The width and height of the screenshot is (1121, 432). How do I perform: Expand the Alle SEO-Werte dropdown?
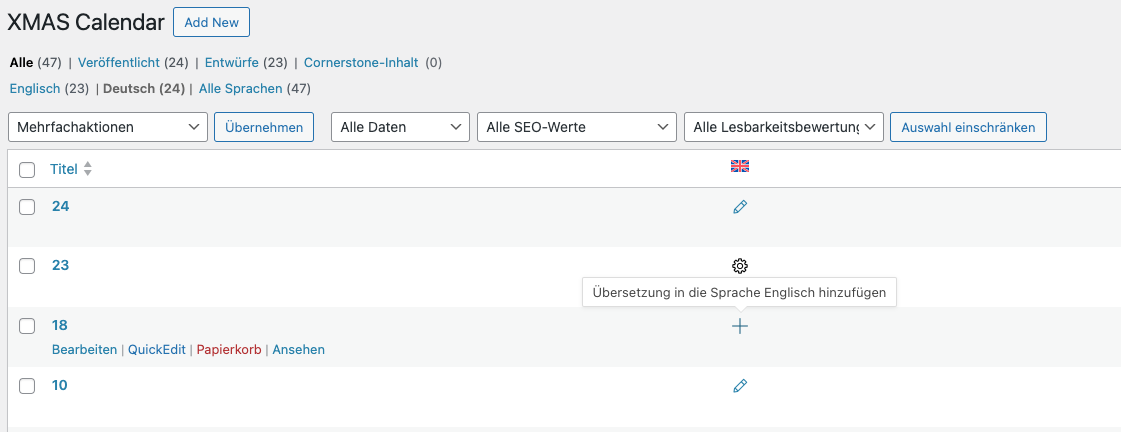(577, 127)
